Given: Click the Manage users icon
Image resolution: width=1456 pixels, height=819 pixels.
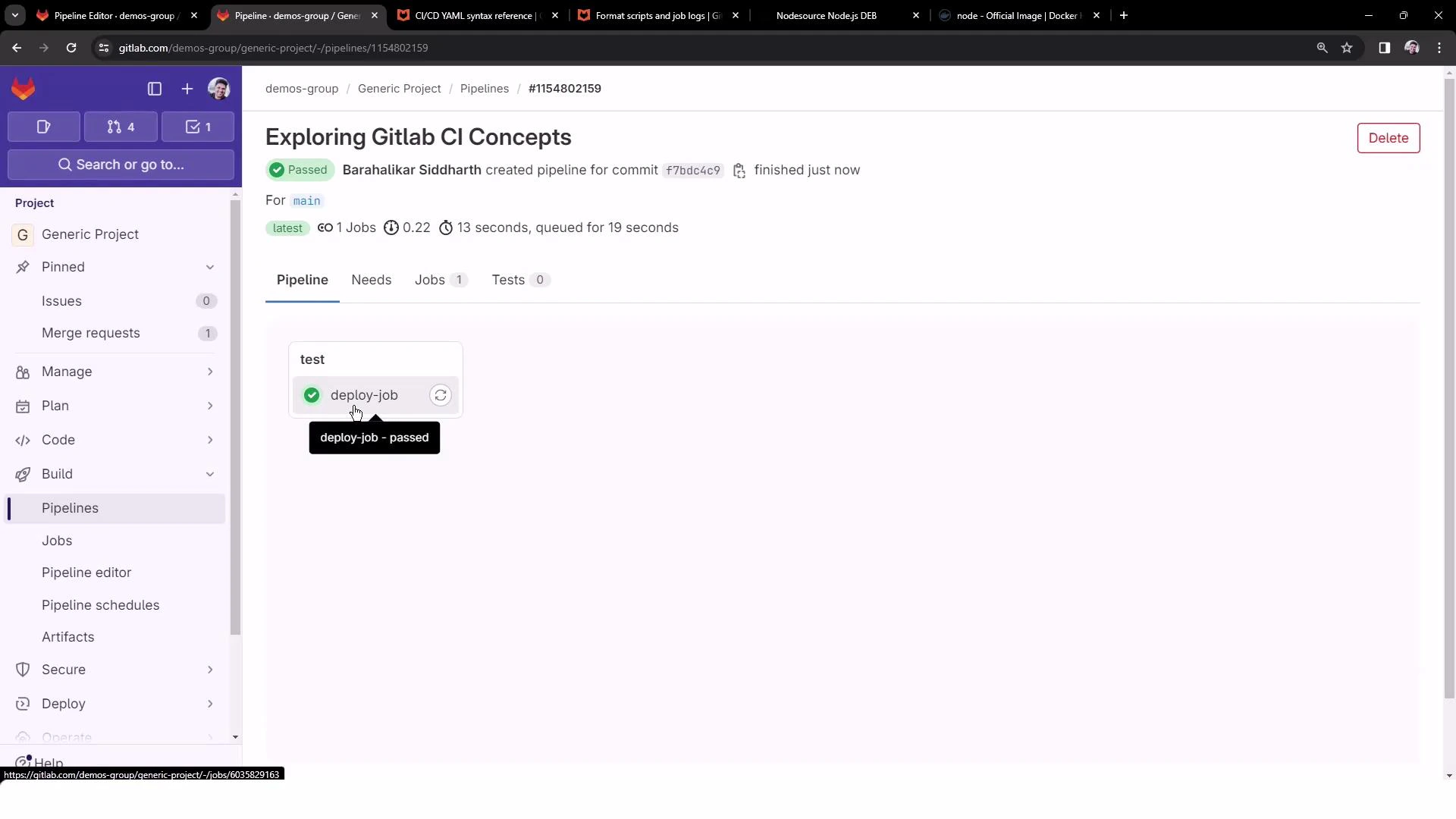Looking at the screenshot, I should pyautogui.click(x=23, y=372).
